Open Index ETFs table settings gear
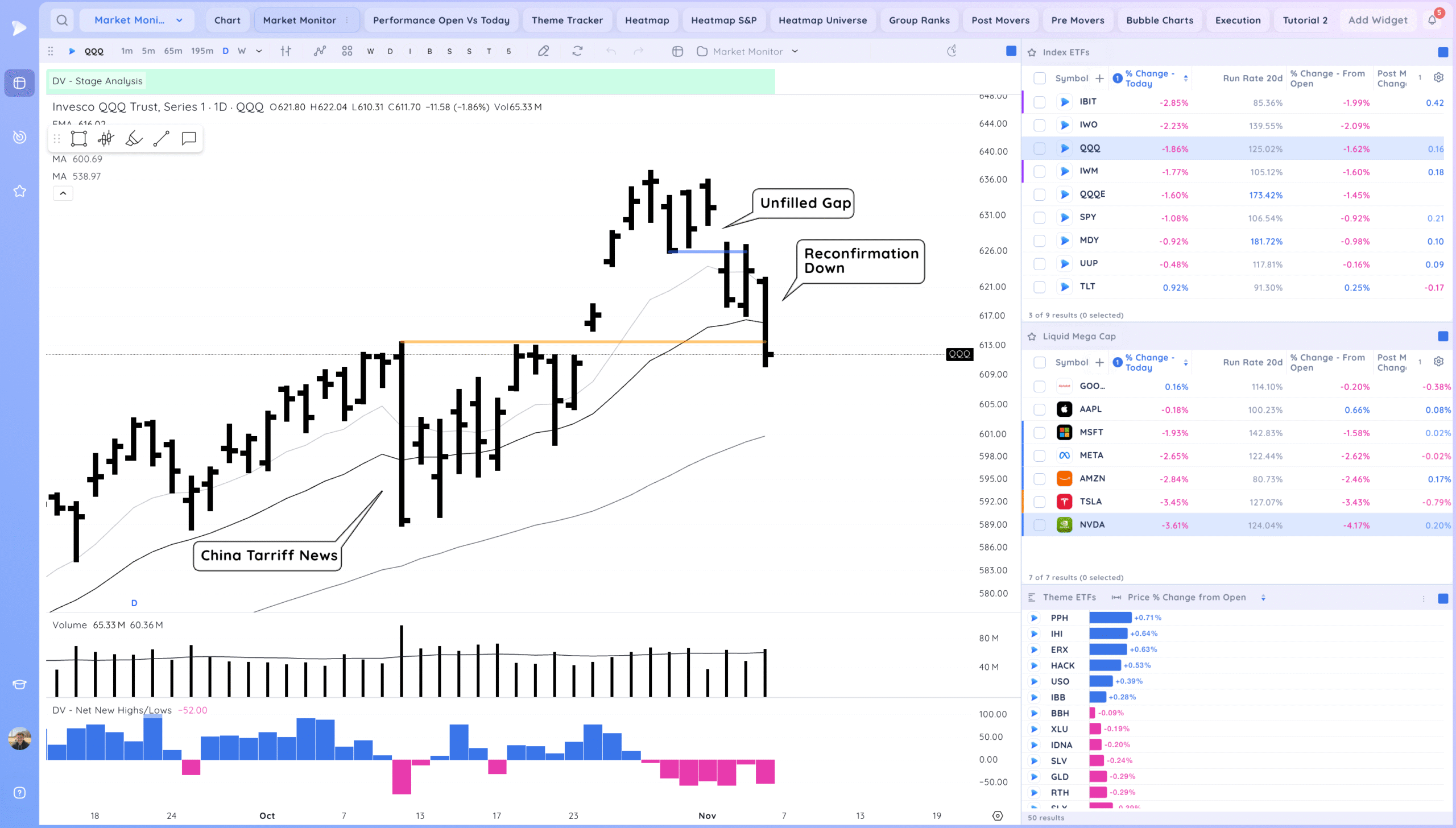 click(x=1438, y=77)
